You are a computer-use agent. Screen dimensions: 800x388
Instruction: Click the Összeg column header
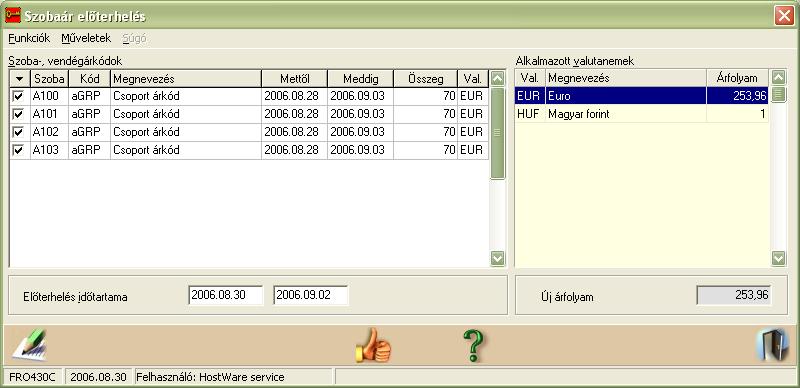coord(426,79)
